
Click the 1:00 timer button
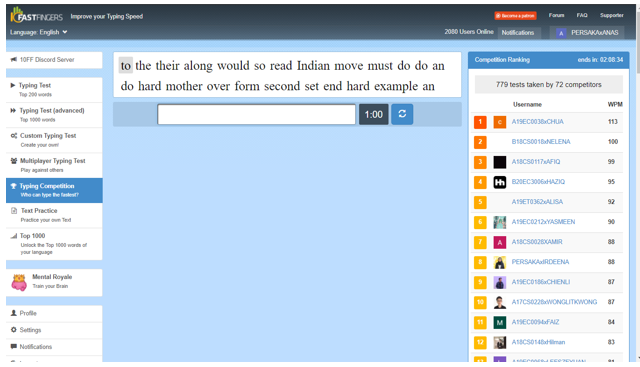click(x=373, y=114)
